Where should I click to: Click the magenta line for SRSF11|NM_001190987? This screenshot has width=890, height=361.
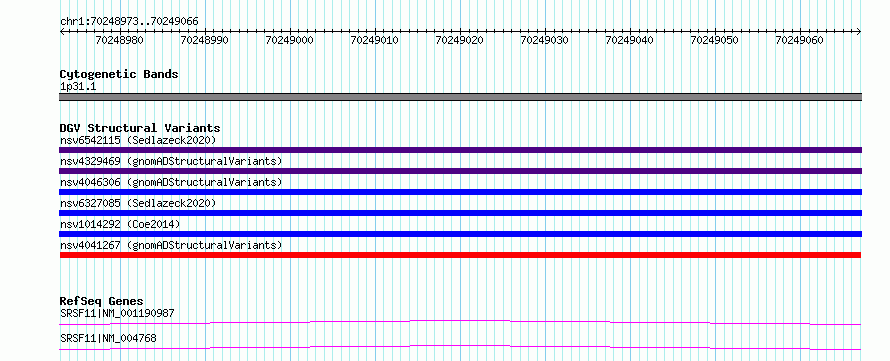click(x=460, y=322)
